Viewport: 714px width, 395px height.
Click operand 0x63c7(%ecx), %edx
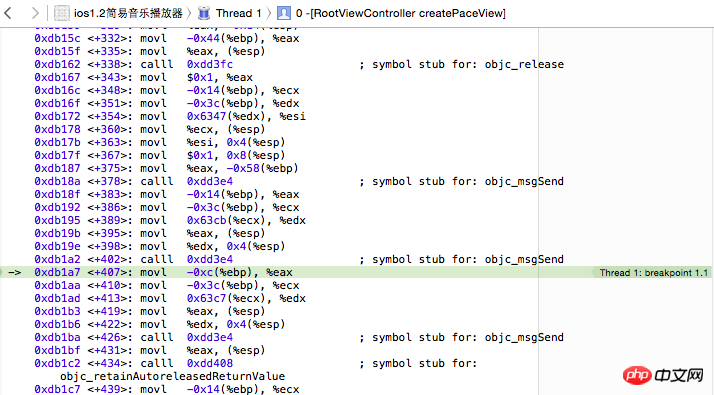click(x=246, y=298)
